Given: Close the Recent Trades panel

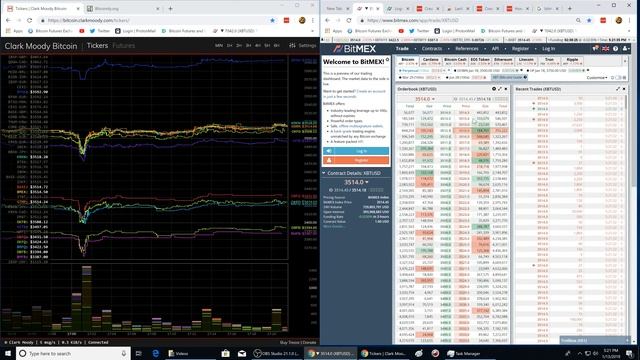Looking at the screenshot, I should click(624, 89).
